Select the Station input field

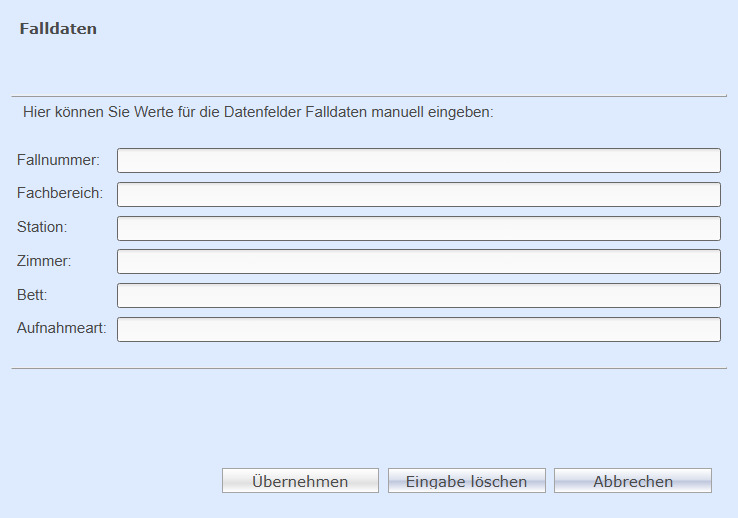pyautogui.click(x=419, y=228)
